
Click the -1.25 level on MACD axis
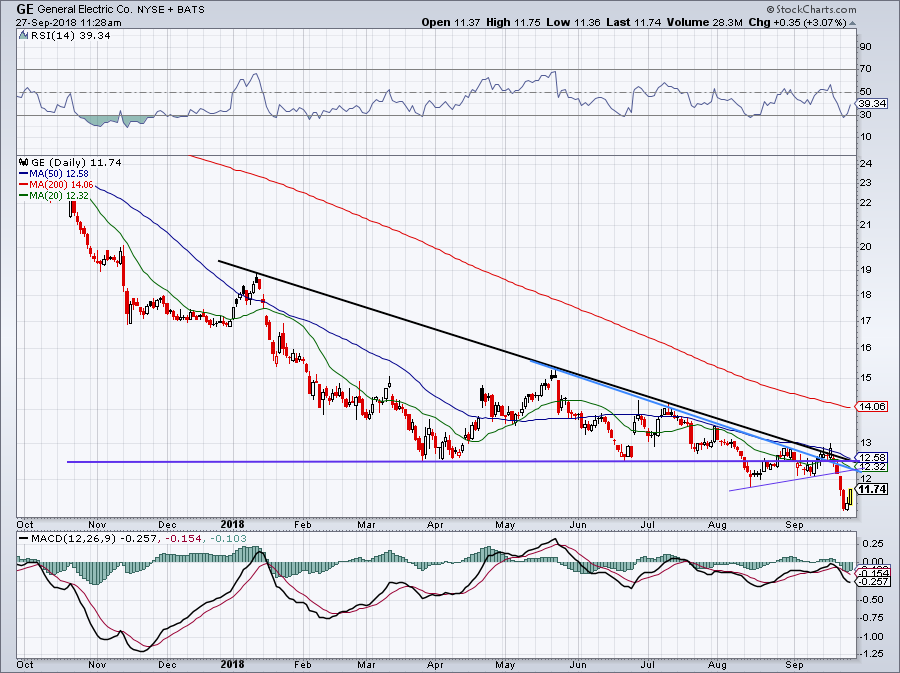click(872, 654)
